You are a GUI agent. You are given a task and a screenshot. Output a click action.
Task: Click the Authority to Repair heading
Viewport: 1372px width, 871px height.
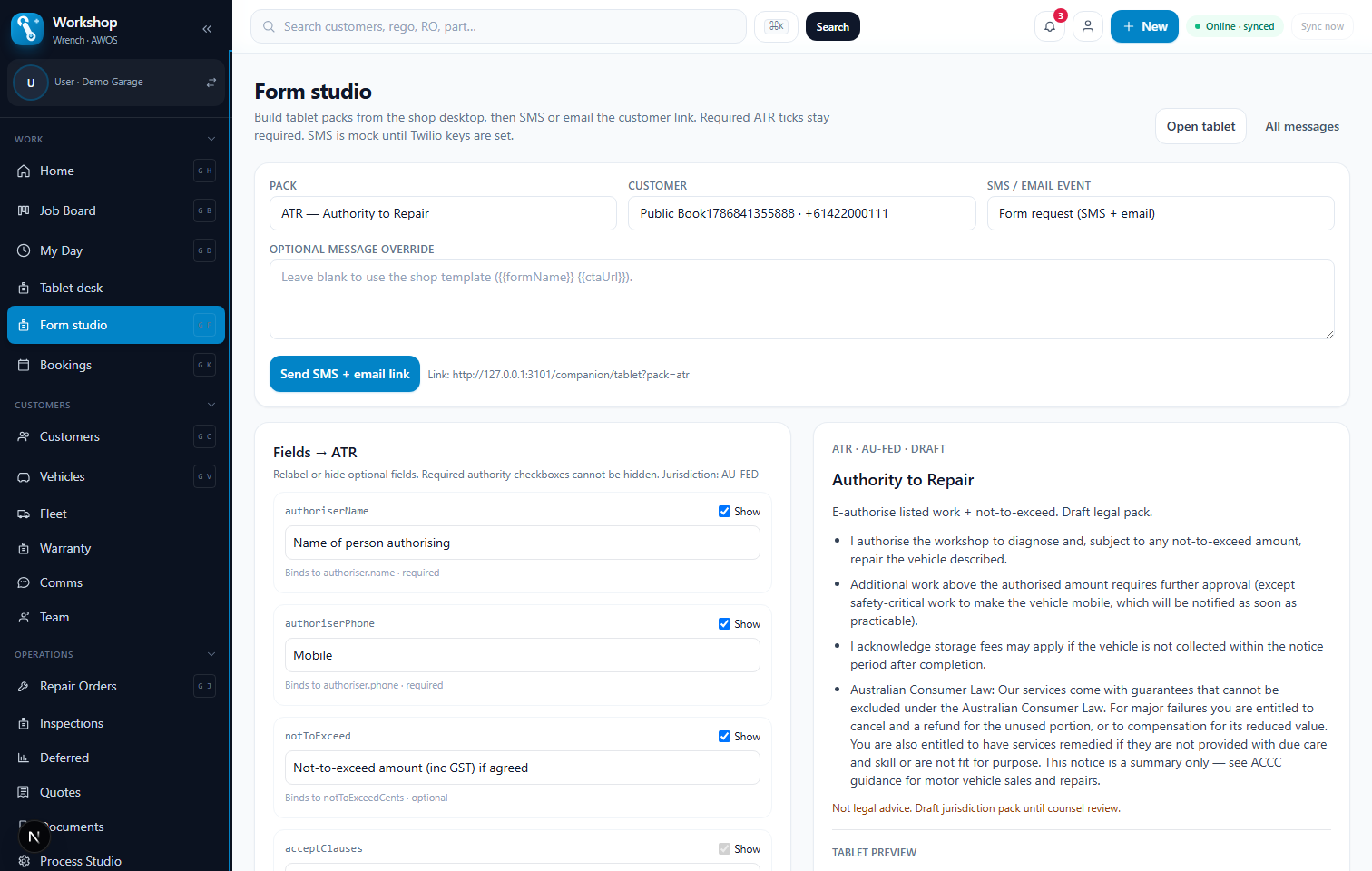click(x=903, y=480)
